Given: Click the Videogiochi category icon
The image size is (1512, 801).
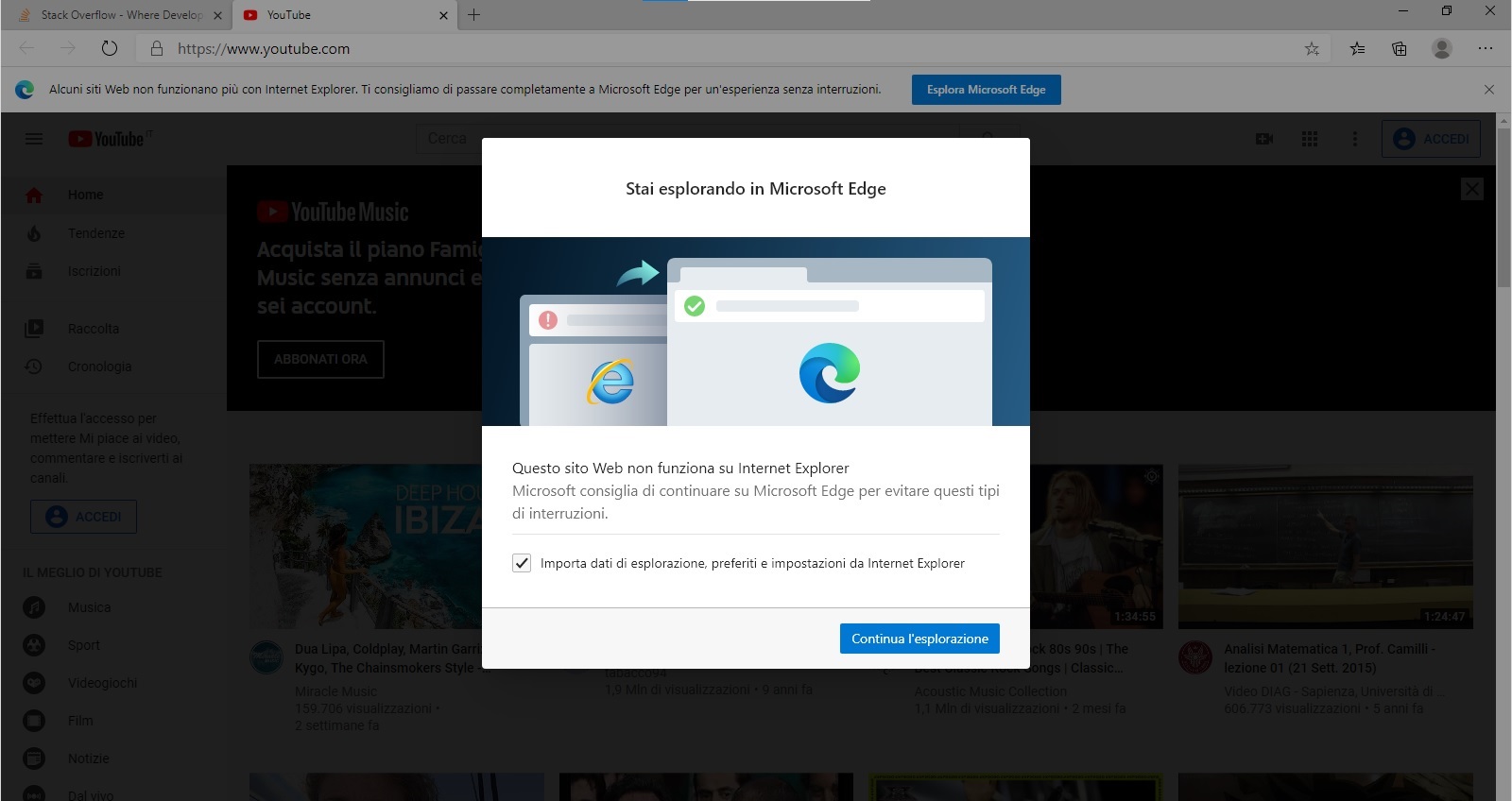Looking at the screenshot, I should 34,683.
